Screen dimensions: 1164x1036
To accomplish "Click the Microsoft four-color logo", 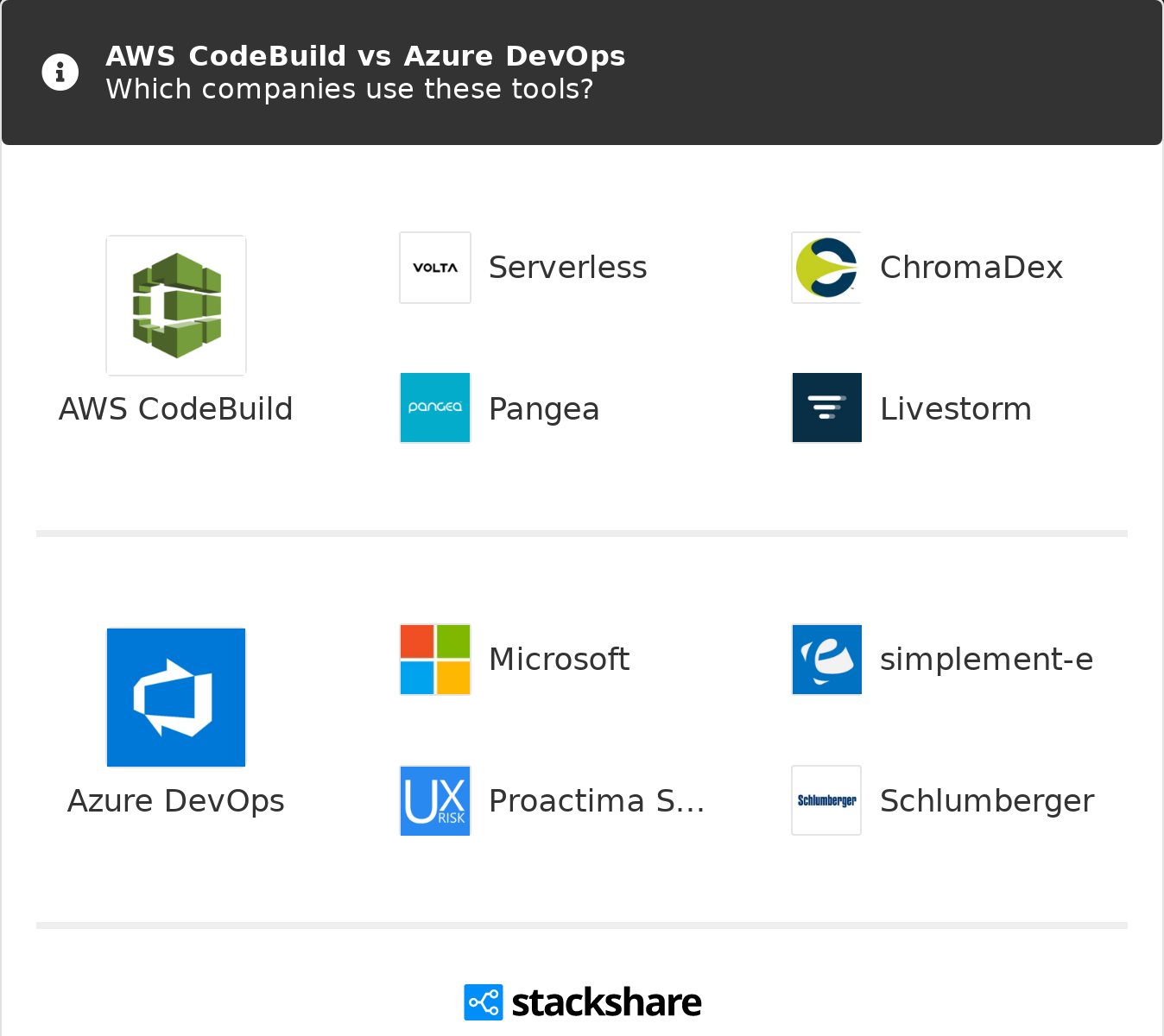I will tap(435, 660).
